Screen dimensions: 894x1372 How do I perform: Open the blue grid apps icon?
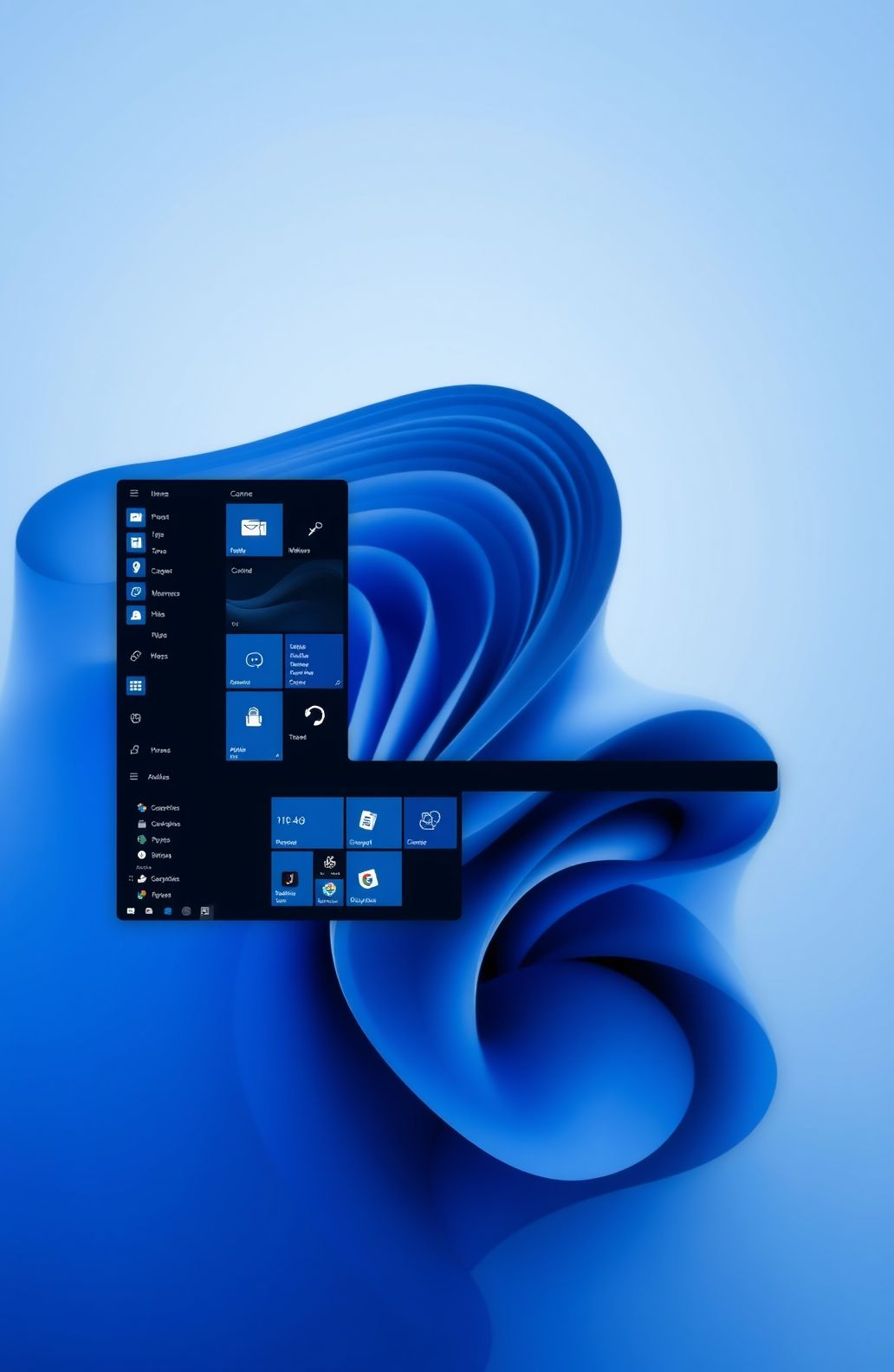[x=136, y=686]
